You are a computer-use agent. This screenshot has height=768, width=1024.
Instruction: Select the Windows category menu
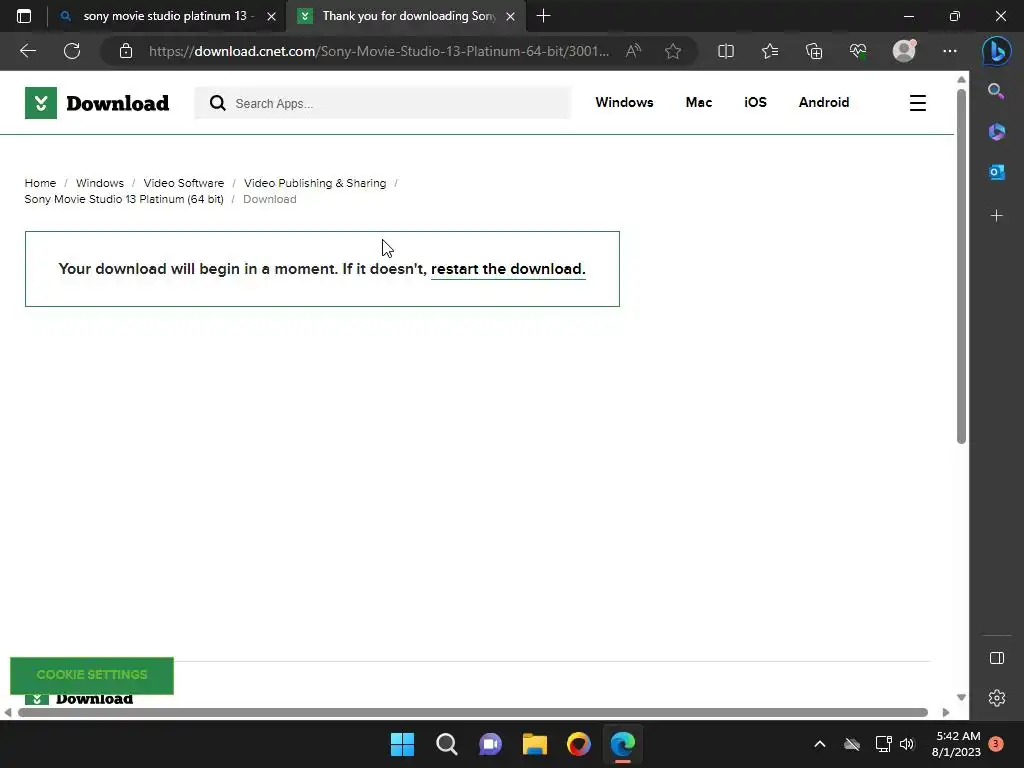coord(624,103)
